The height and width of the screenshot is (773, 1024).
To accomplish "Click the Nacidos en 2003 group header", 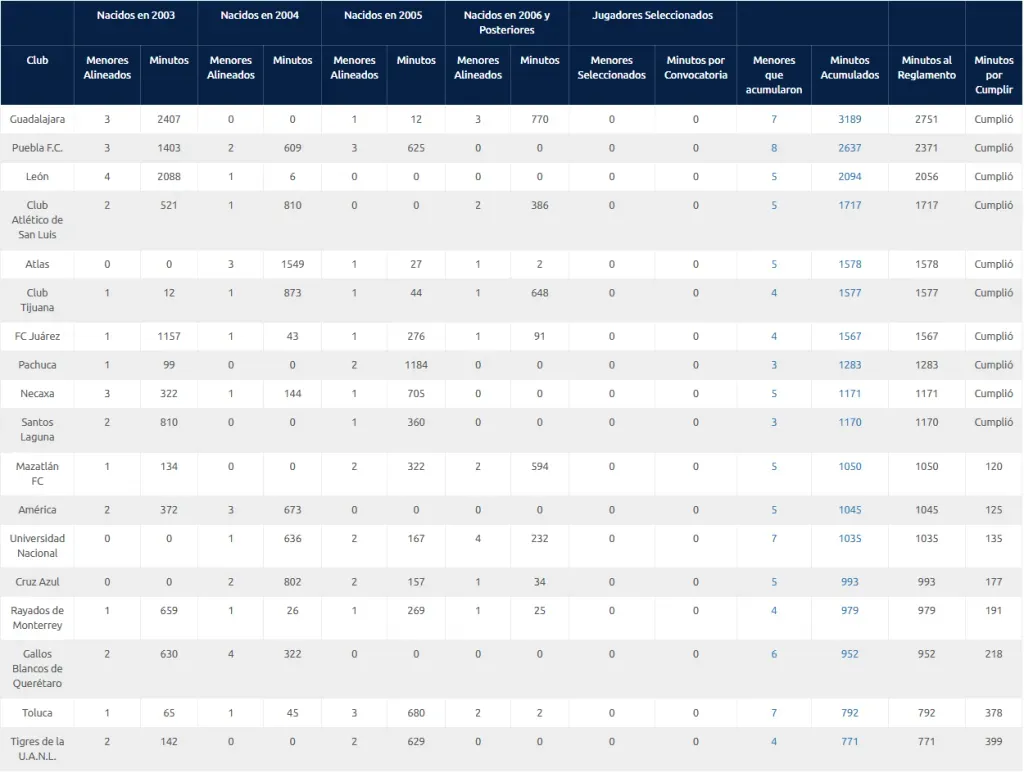I will pos(136,17).
